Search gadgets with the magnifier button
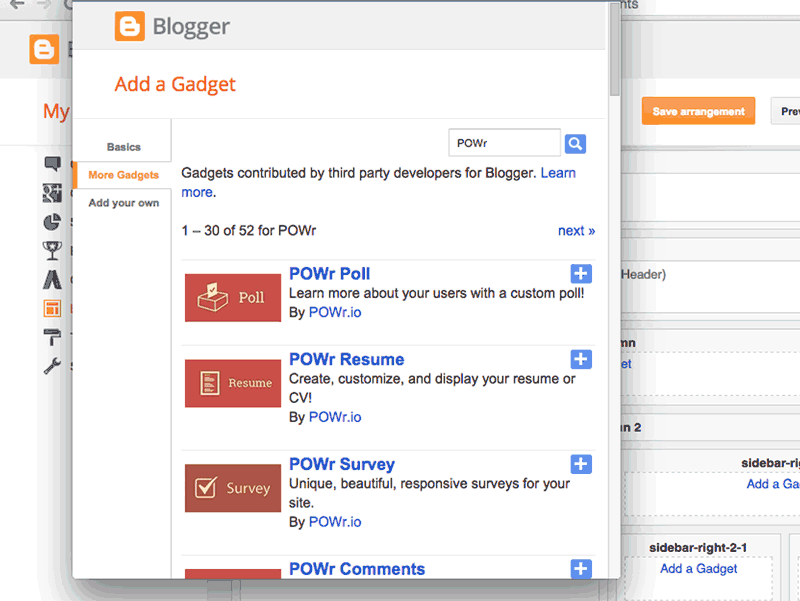The height and width of the screenshot is (601, 800). [x=575, y=143]
